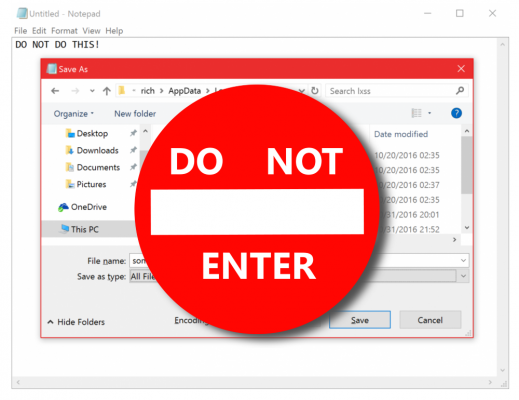Viewport: 519px width, 400px height.
Task: Select the row dated 31/2016 20:01
Action: point(412,215)
